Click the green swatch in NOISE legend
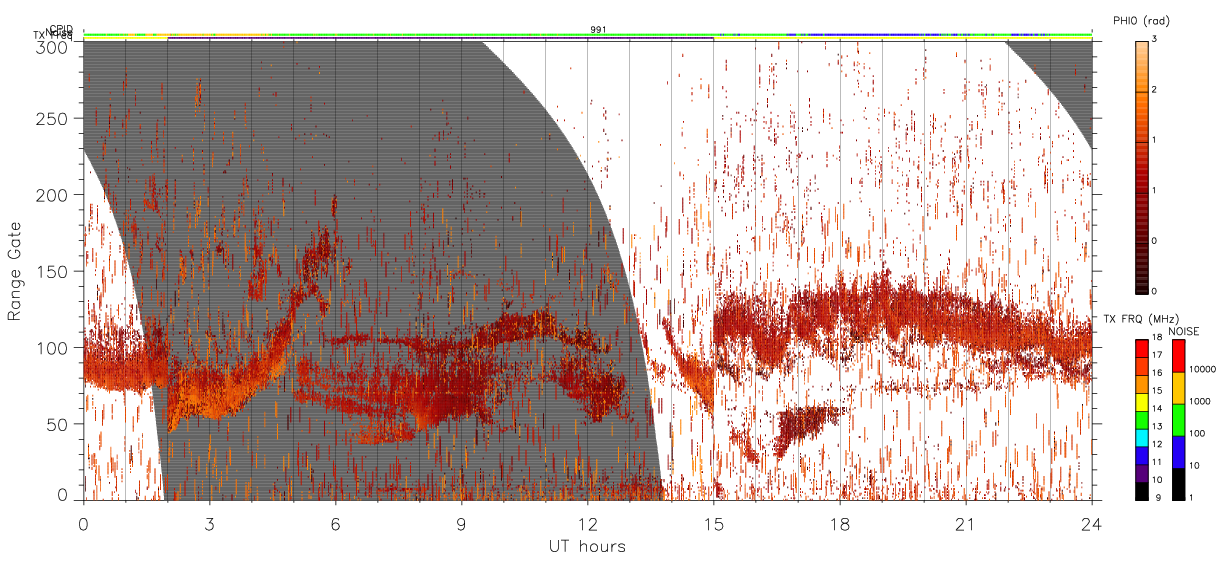Viewport: 1228px width, 567px height. coord(1177,418)
